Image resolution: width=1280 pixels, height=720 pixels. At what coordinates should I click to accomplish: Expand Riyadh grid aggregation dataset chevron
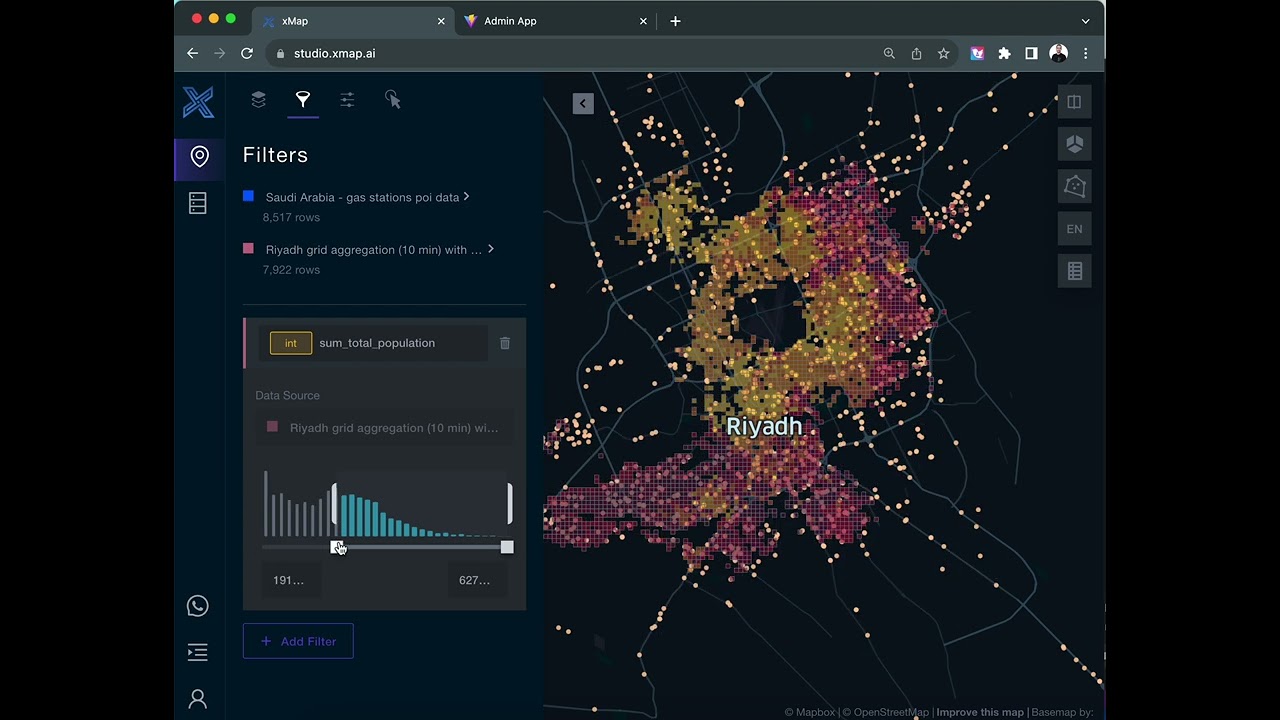[490, 249]
